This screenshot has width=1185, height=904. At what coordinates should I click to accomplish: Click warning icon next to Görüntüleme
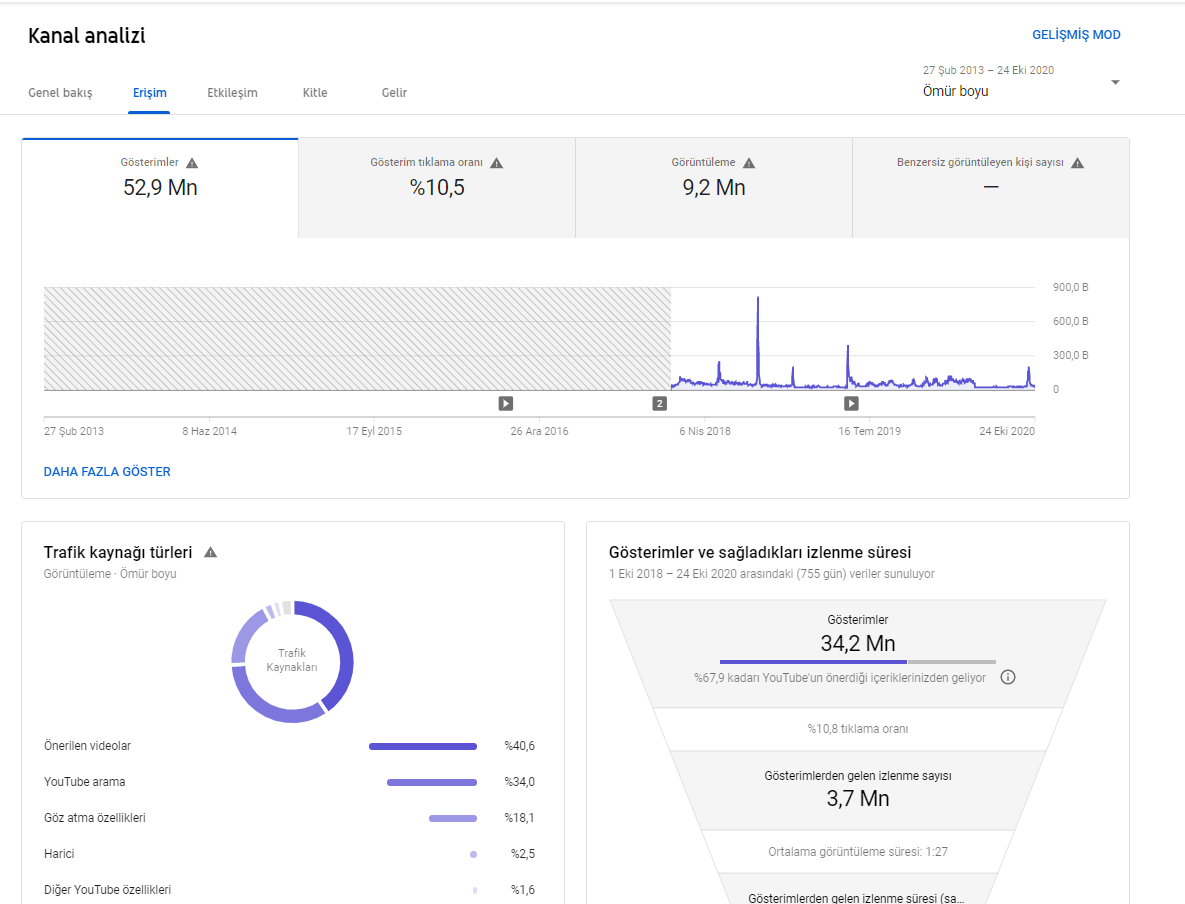(x=749, y=163)
